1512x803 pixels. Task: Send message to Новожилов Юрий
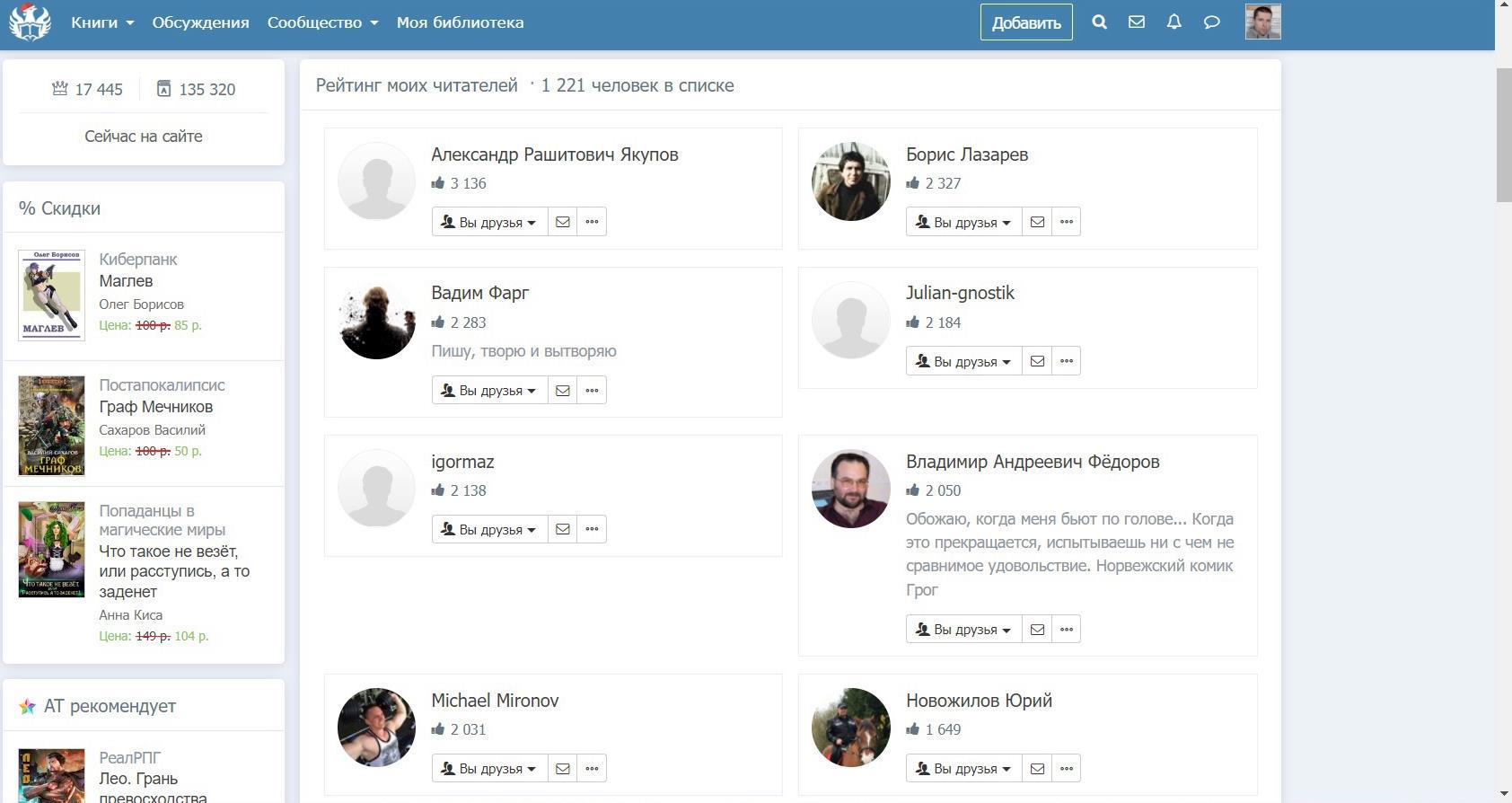1037,768
